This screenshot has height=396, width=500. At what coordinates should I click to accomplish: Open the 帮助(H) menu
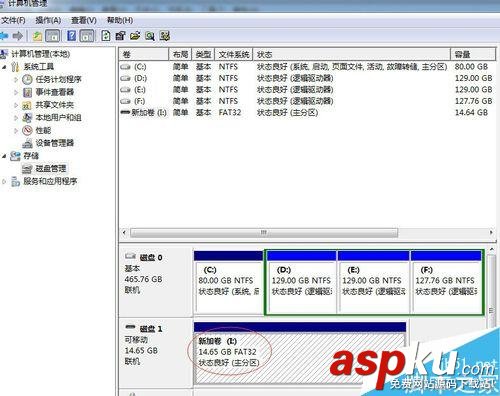(120, 20)
